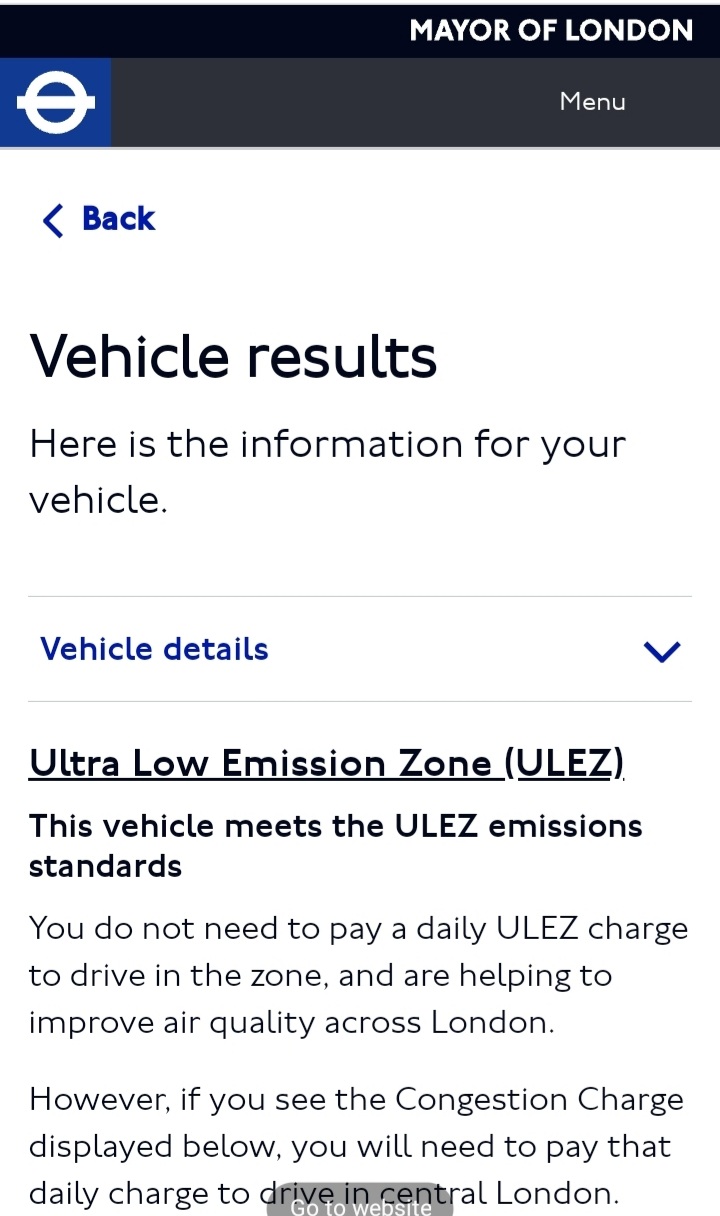Click the MAYOR OF LONDON banner text
Image resolution: width=720 pixels, height=1216 pixels.
click(x=551, y=30)
